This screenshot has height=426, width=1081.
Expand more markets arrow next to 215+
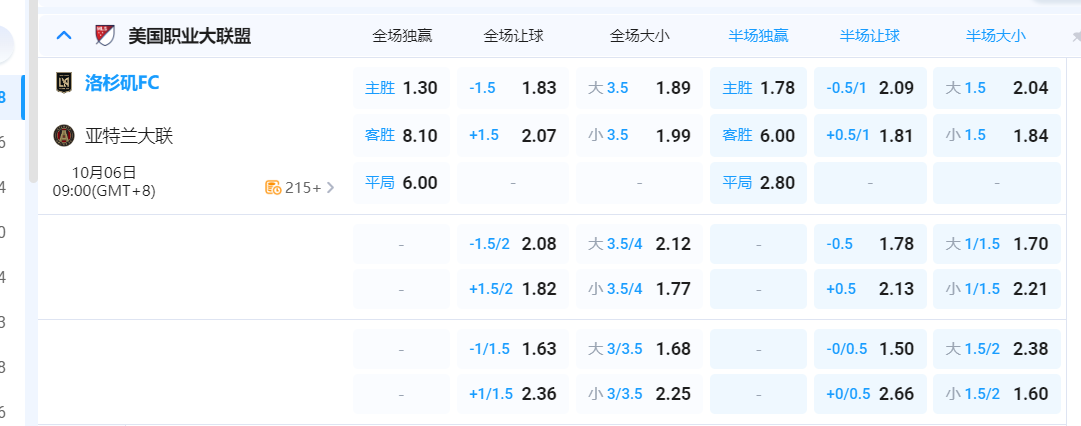pyautogui.click(x=331, y=187)
